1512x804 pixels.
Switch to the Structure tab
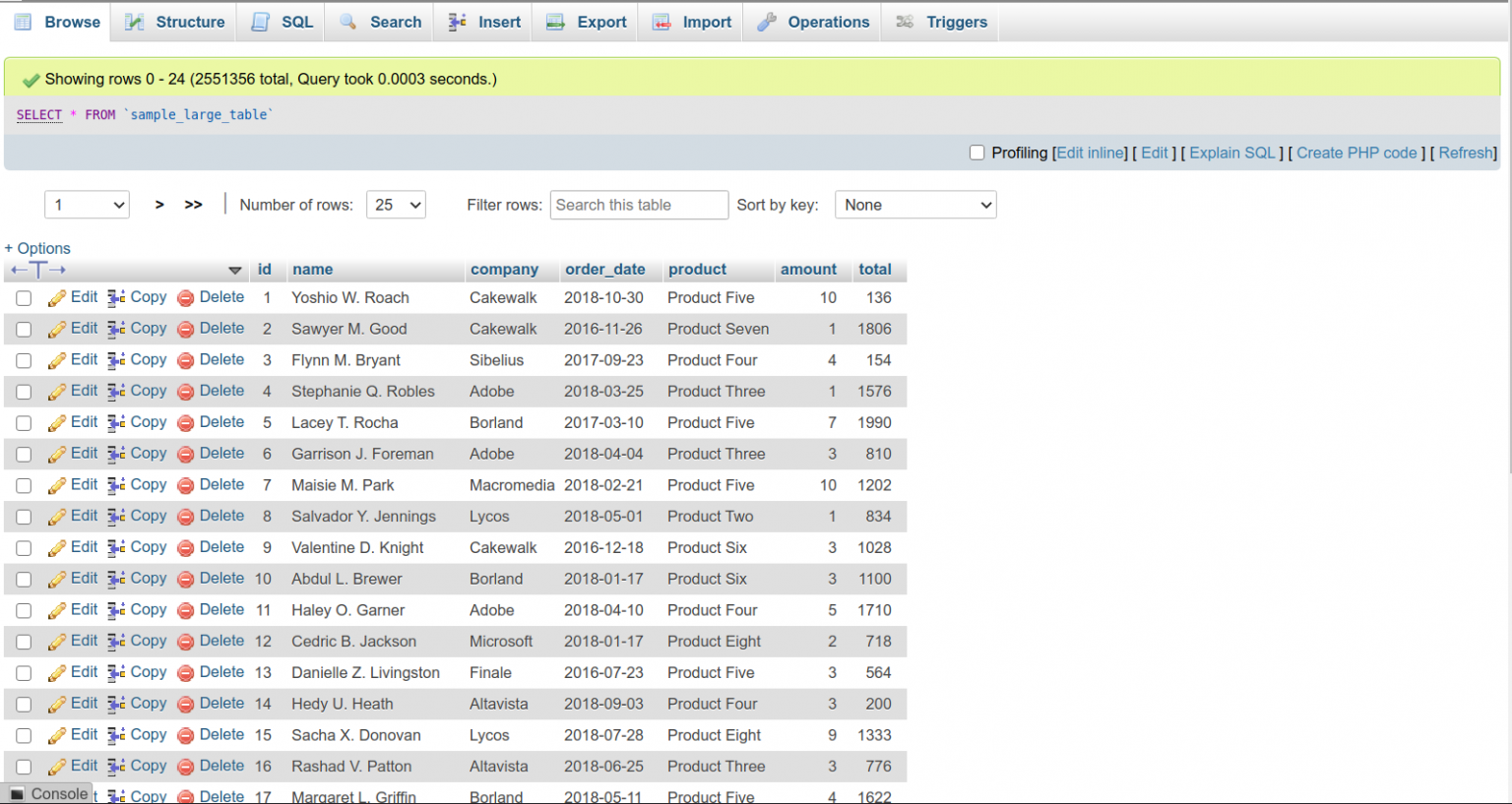[x=172, y=21]
